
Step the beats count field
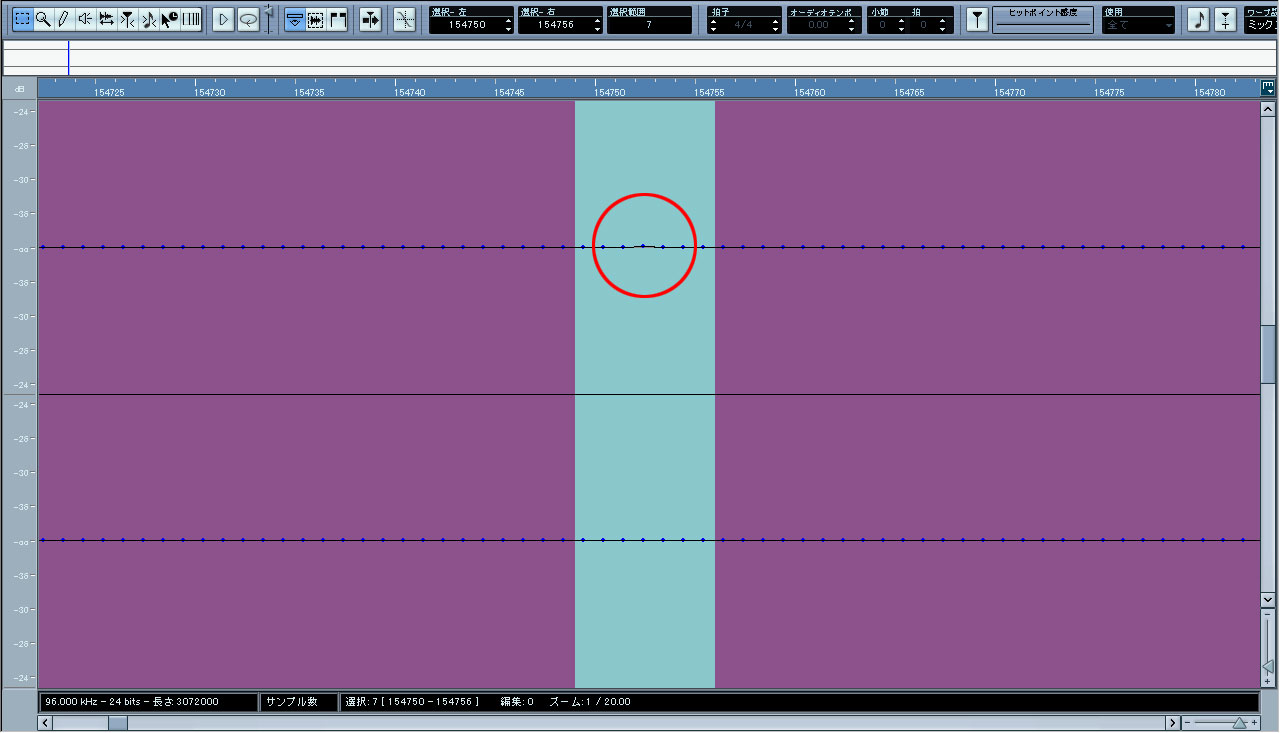[x=944, y=25]
